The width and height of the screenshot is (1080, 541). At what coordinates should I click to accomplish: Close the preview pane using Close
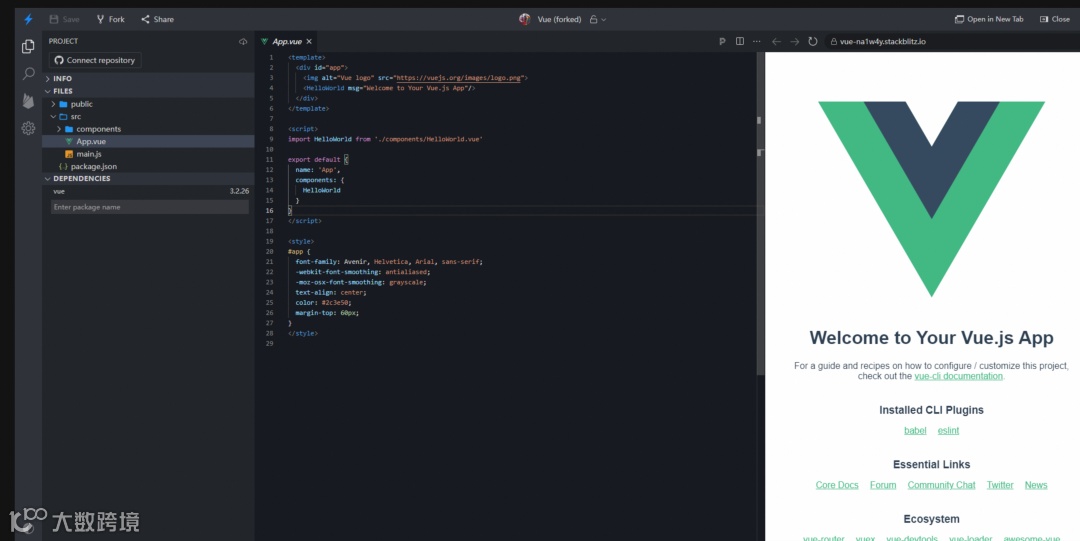point(1055,19)
